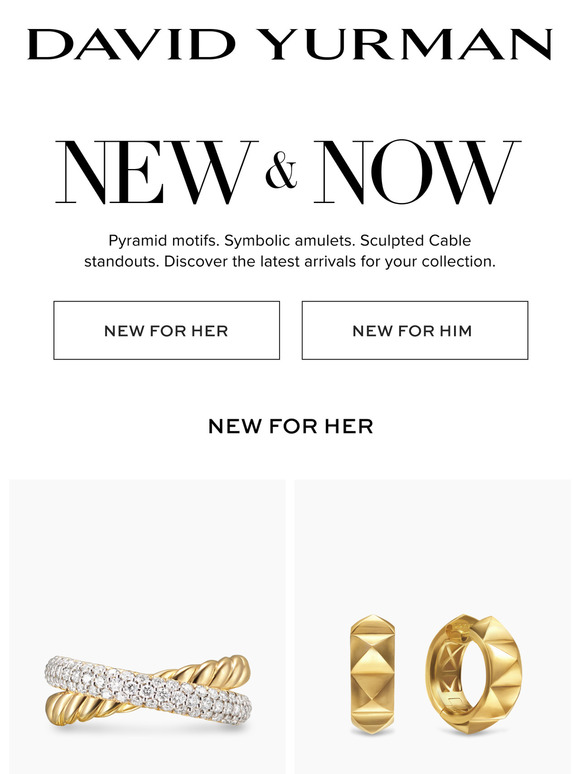Viewport: 580px width, 774px height.
Task: Click the 'Pyramid motifs. Symbolic amulets' text line
Action: tap(289, 240)
